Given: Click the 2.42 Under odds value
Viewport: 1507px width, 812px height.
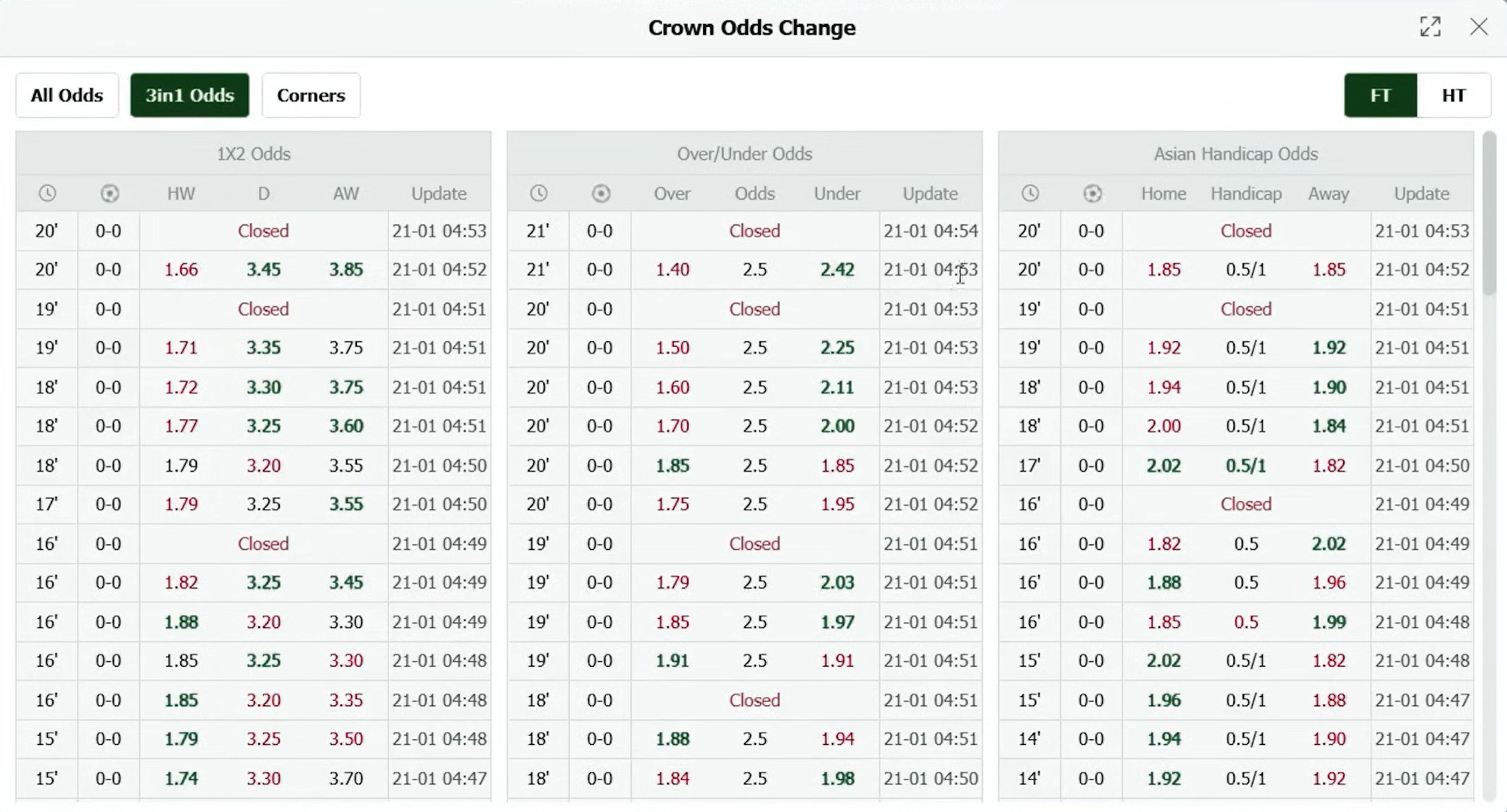Looking at the screenshot, I should (837, 269).
